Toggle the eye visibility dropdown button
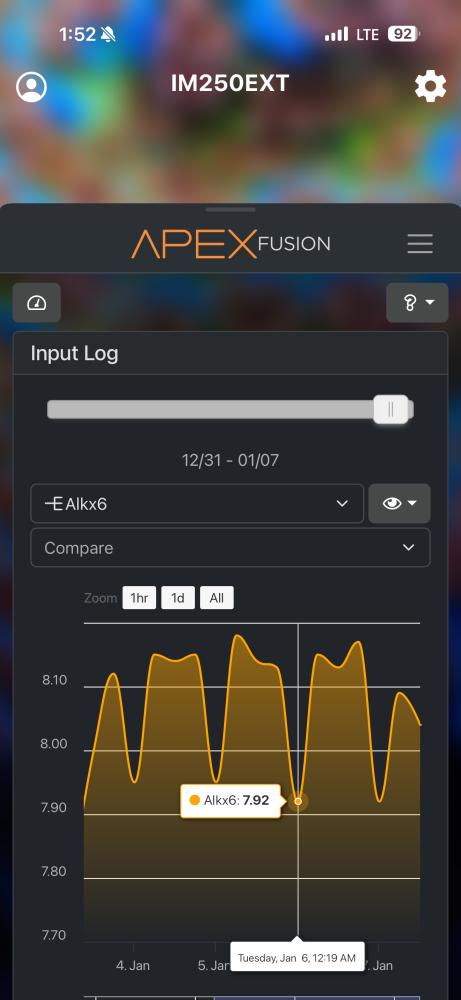Viewport: 461px width, 1000px height. (x=399, y=504)
